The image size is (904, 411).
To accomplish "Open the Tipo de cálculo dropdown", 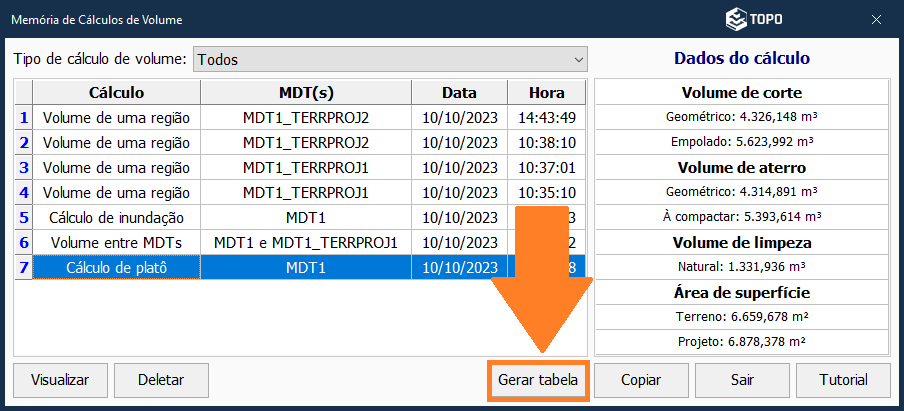I will pyautogui.click(x=390, y=59).
